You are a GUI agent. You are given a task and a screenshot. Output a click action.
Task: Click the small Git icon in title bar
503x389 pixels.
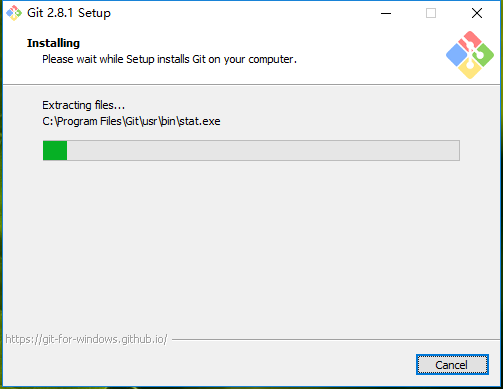point(14,13)
